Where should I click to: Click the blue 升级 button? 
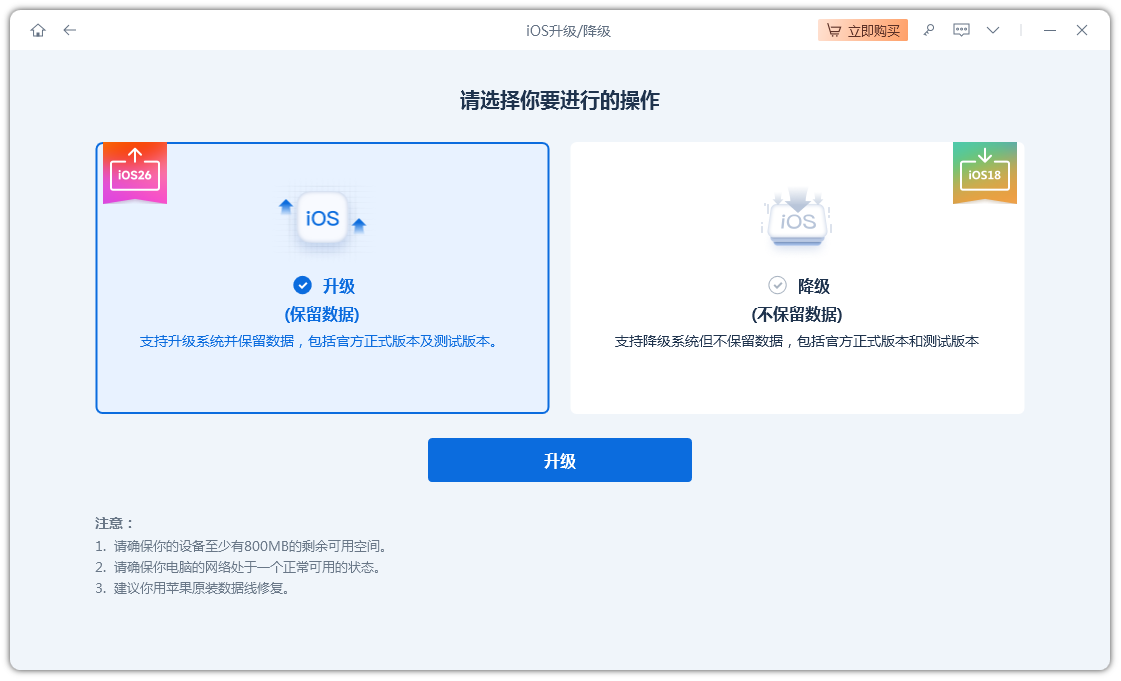point(559,460)
